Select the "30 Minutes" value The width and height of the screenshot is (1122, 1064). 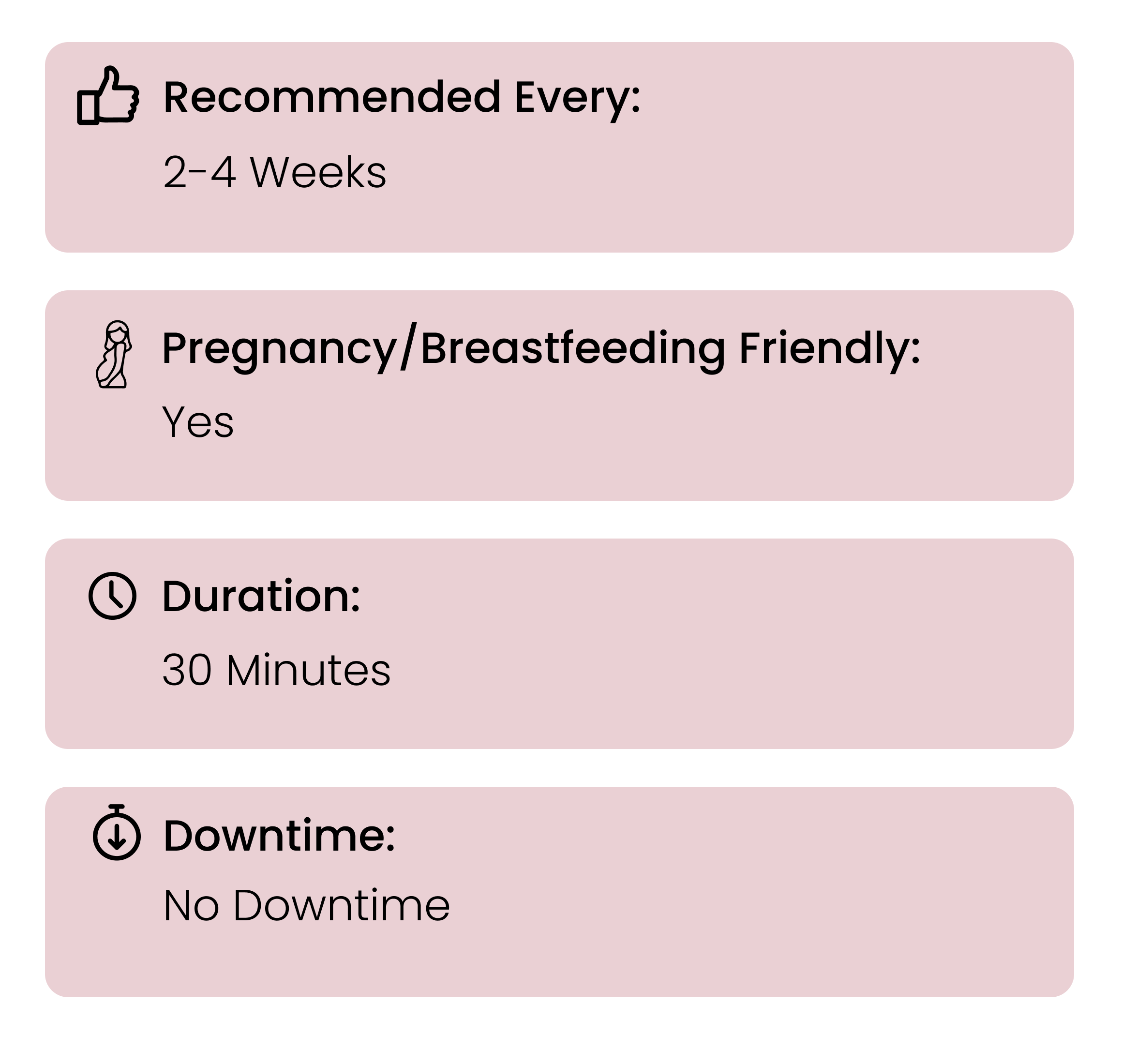(x=276, y=671)
